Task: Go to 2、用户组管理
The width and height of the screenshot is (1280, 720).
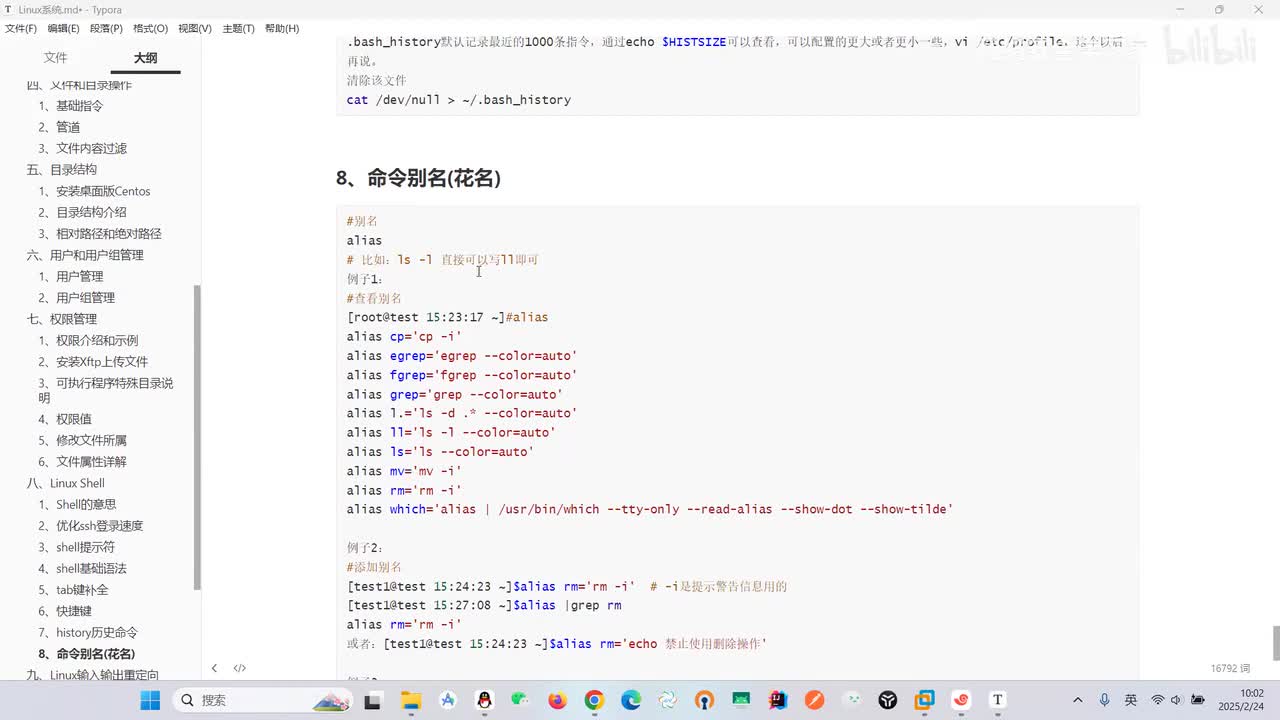Action: (x=77, y=298)
